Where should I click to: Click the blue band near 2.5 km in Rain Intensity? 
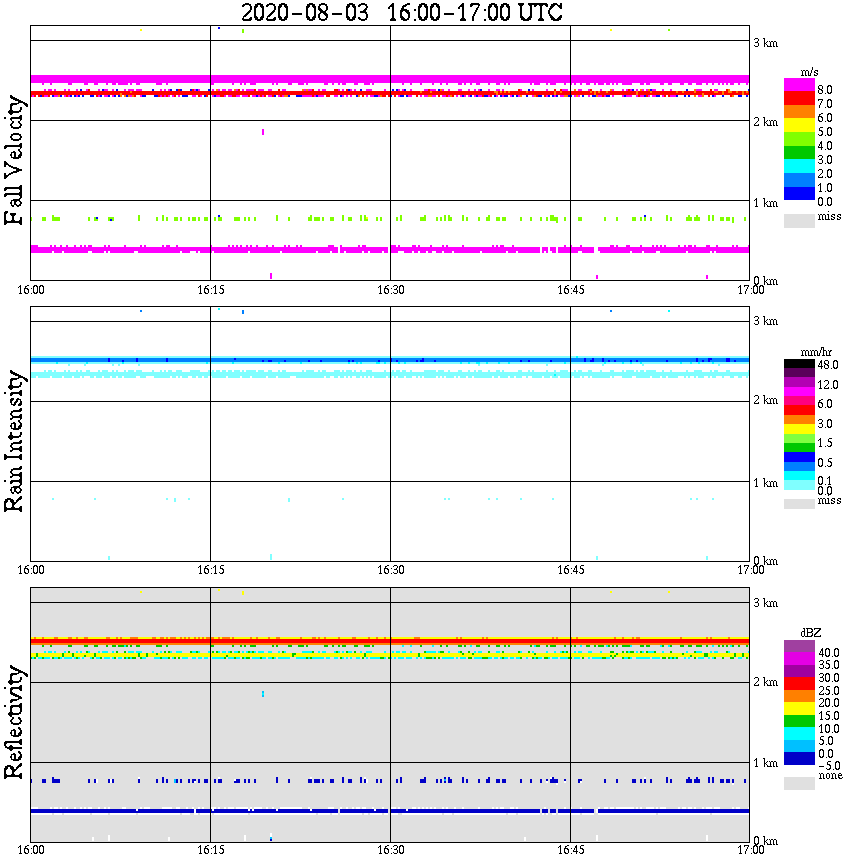pyautogui.click(x=390, y=360)
